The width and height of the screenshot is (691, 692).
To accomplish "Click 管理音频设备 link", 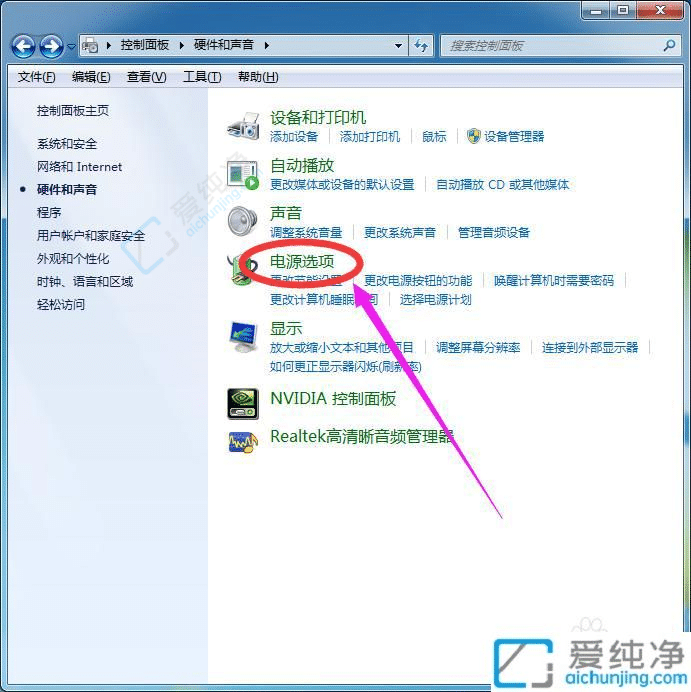I will click(494, 232).
